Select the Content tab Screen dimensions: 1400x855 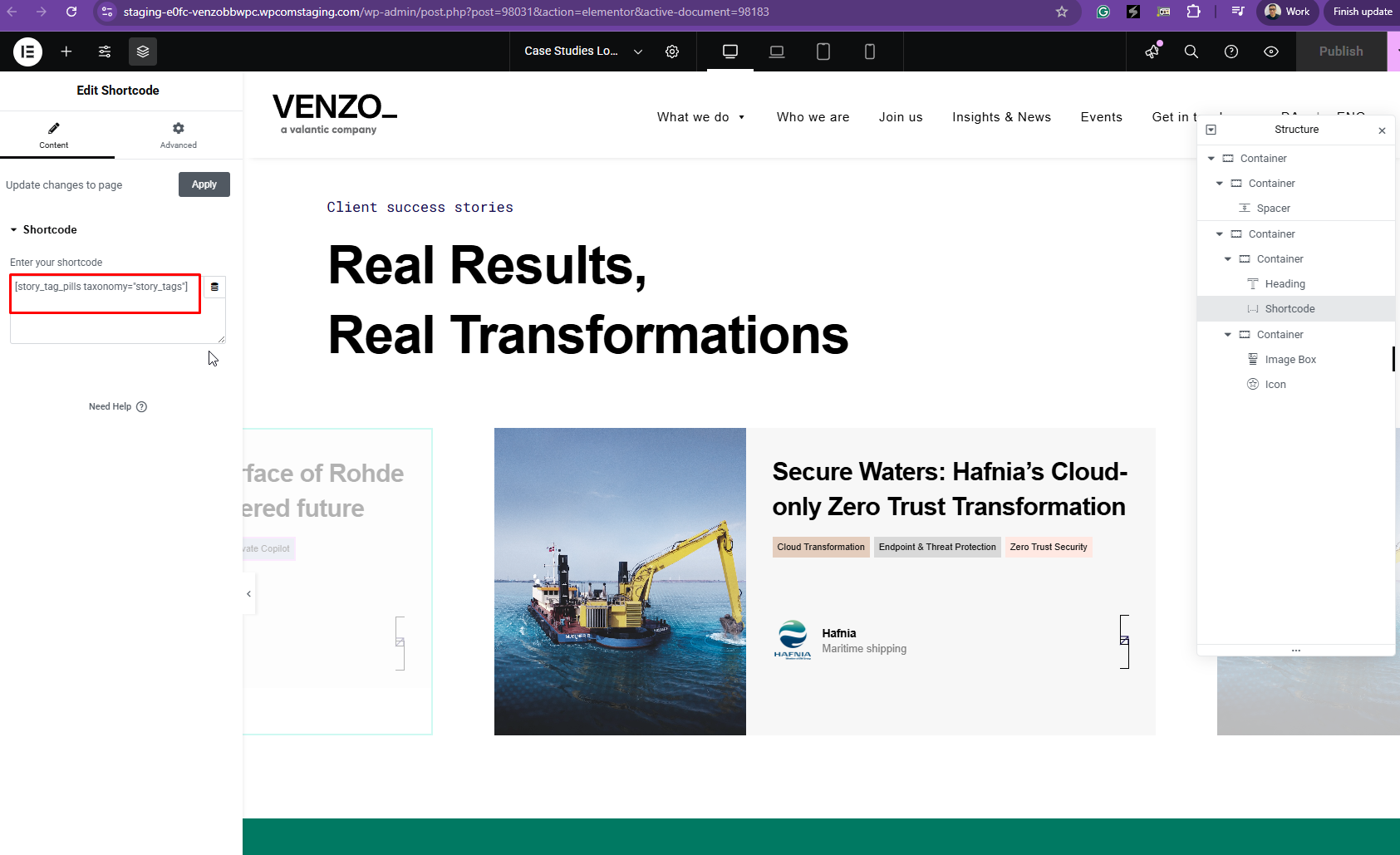coord(54,135)
